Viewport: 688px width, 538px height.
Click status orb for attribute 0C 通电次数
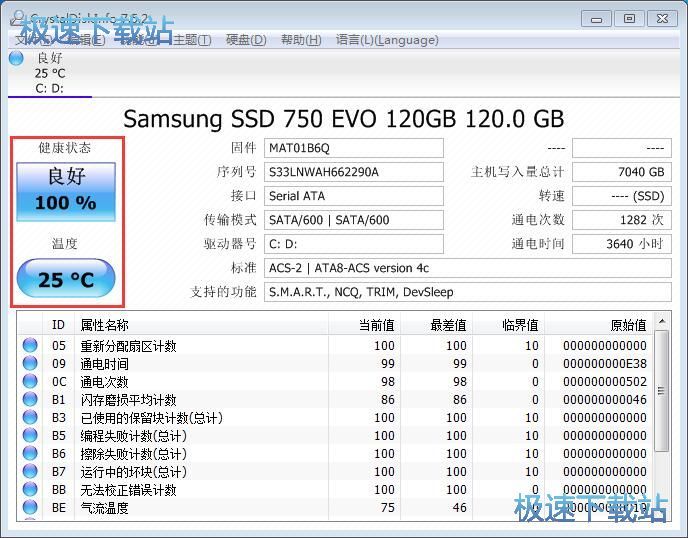point(30,382)
